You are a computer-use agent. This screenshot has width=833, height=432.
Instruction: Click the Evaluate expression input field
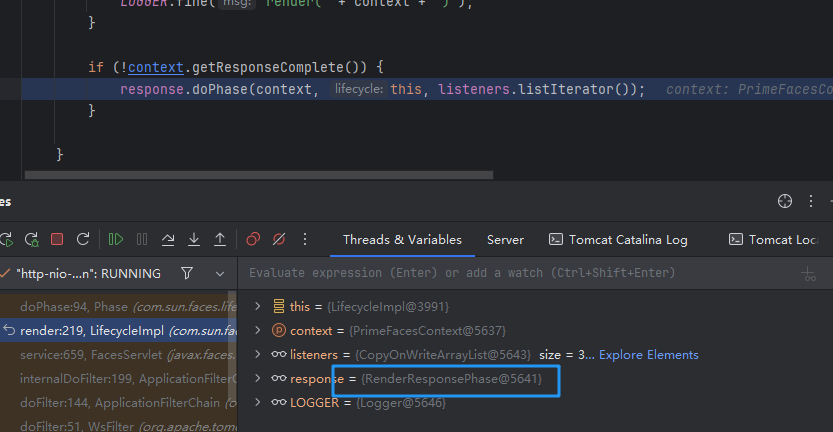(x=500, y=273)
